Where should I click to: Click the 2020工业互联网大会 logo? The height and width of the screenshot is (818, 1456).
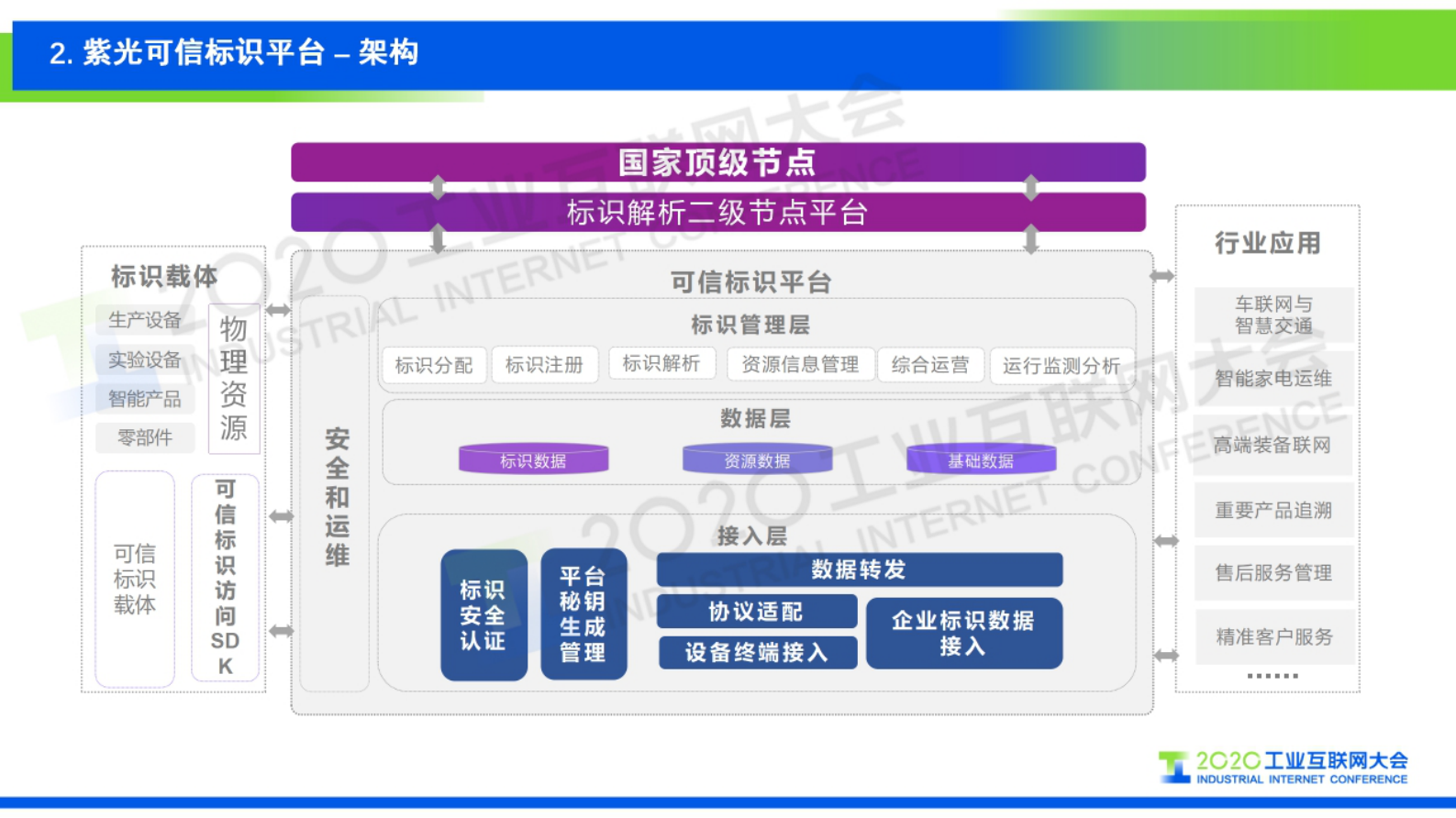[x=1283, y=768]
